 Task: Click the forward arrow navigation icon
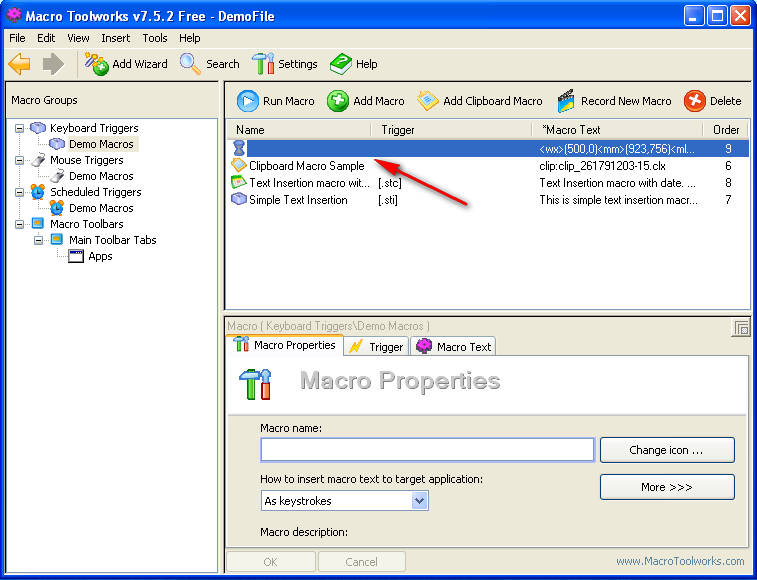tap(53, 64)
